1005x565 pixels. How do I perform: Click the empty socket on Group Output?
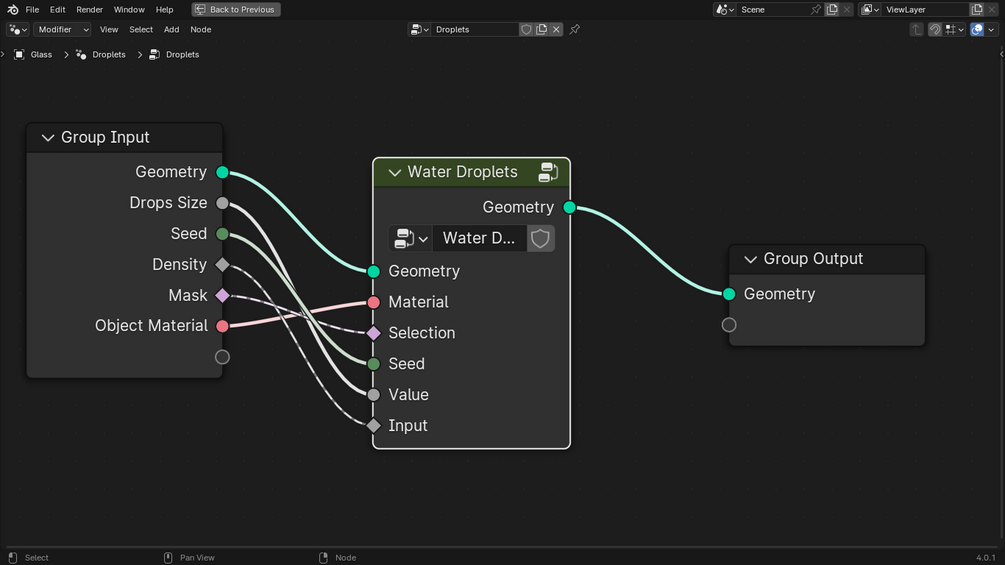729,325
